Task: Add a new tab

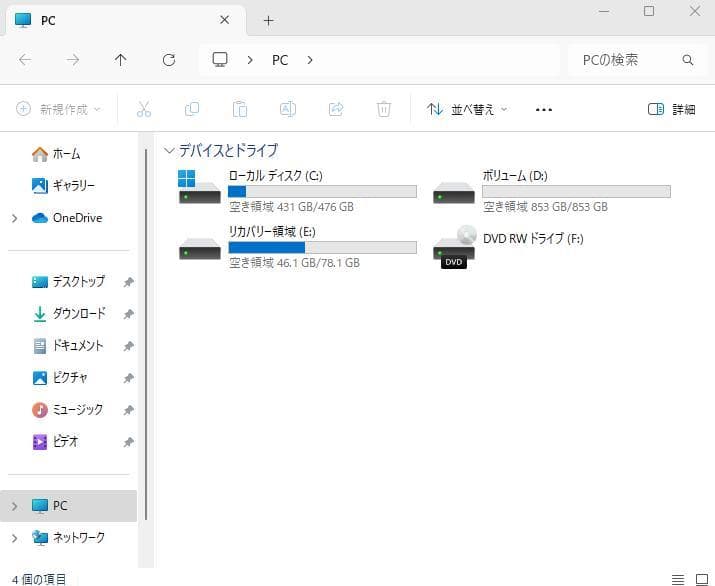Action: pos(269,21)
